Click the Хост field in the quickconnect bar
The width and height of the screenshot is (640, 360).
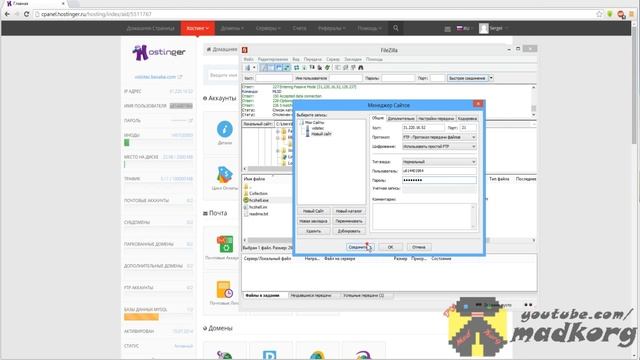[x=273, y=78]
